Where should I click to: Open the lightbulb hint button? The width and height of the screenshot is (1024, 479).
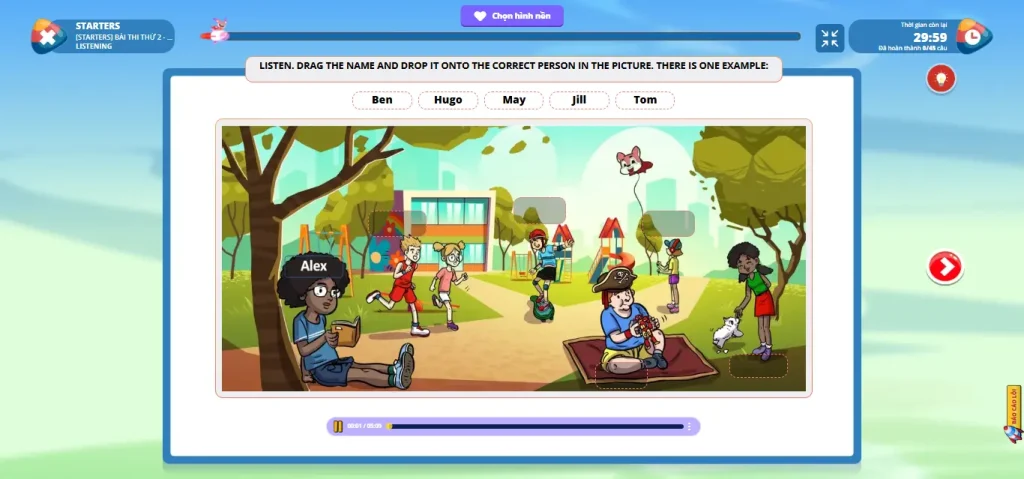pyautogui.click(x=940, y=78)
